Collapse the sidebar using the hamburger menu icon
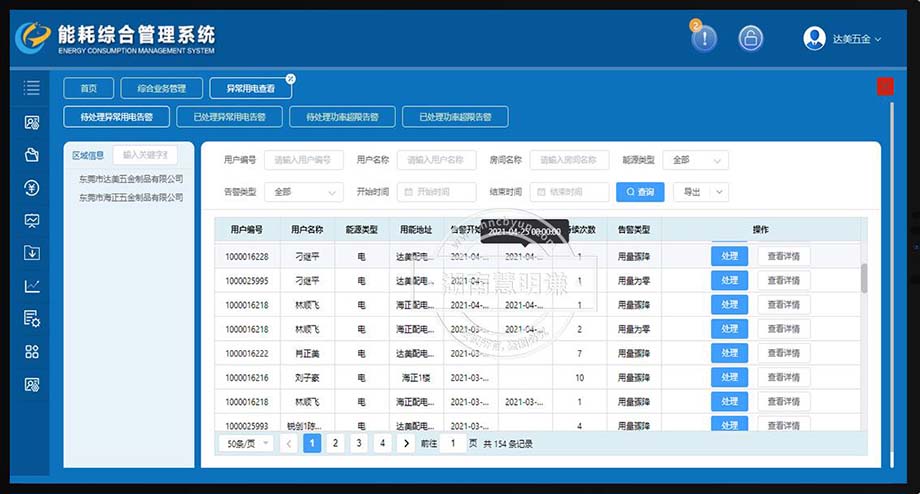The height and width of the screenshot is (494, 920). pos(32,88)
